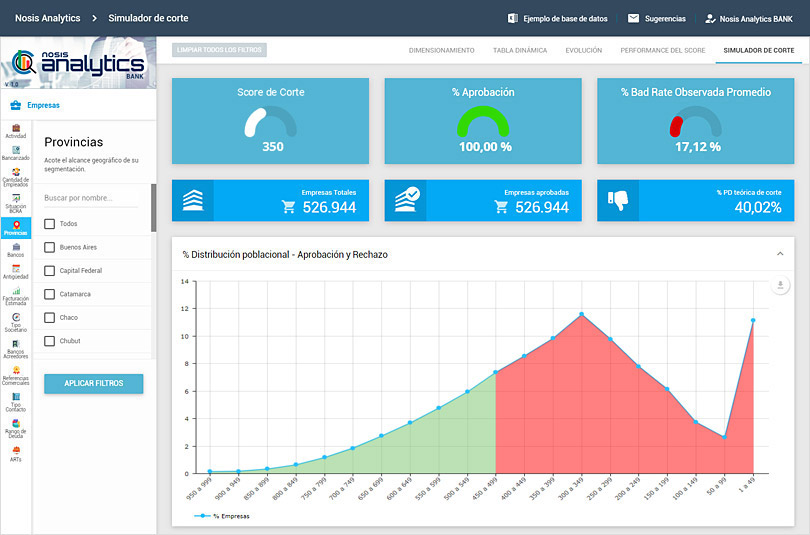Click the Simulador de corte breadcrumb text
Image resolution: width=810 pixels, height=535 pixels.
click(148, 18)
